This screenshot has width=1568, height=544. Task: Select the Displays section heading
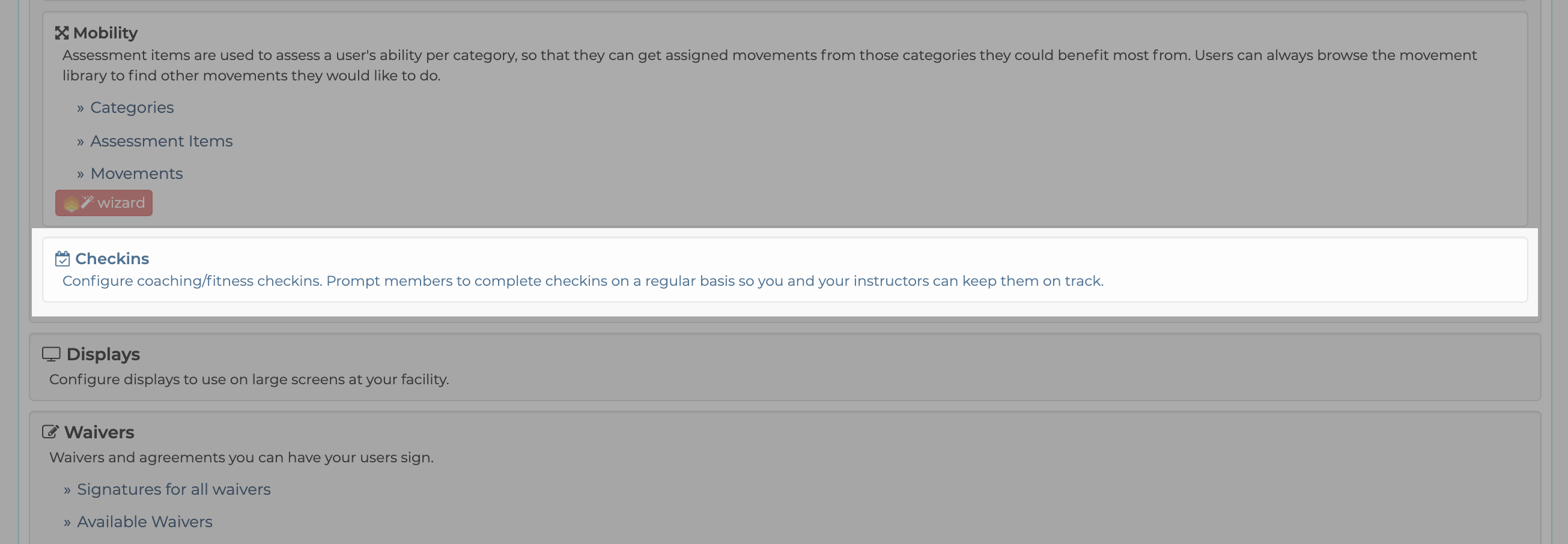click(x=103, y=354)
